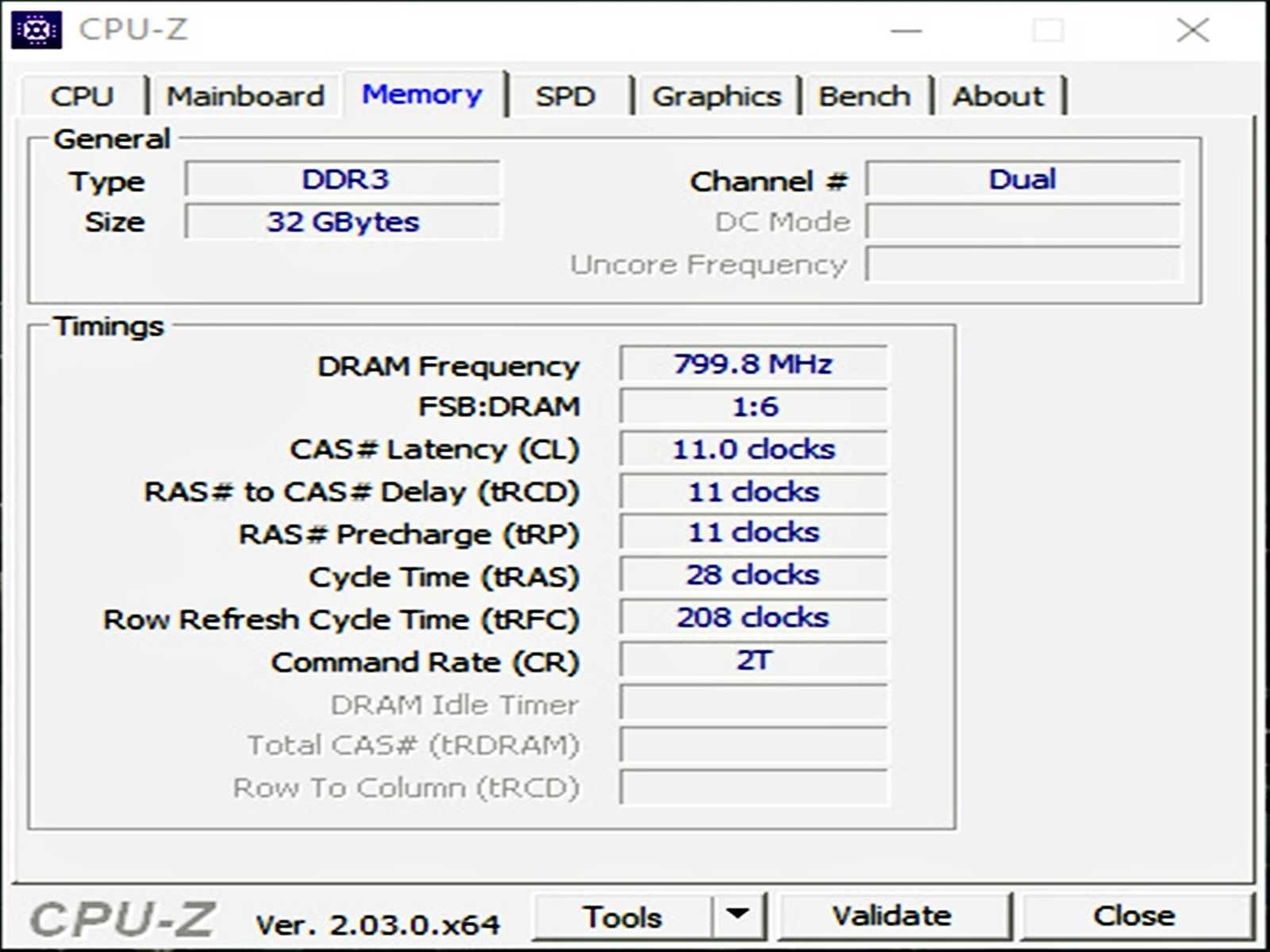1270x952 pixels.
Task: Click the Channel # label
Action: (x=769, y=182)
